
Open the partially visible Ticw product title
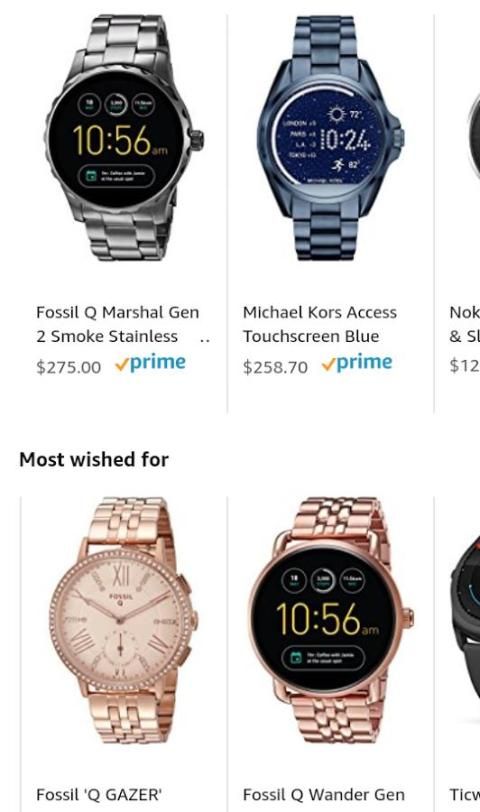tap(464, 794)
